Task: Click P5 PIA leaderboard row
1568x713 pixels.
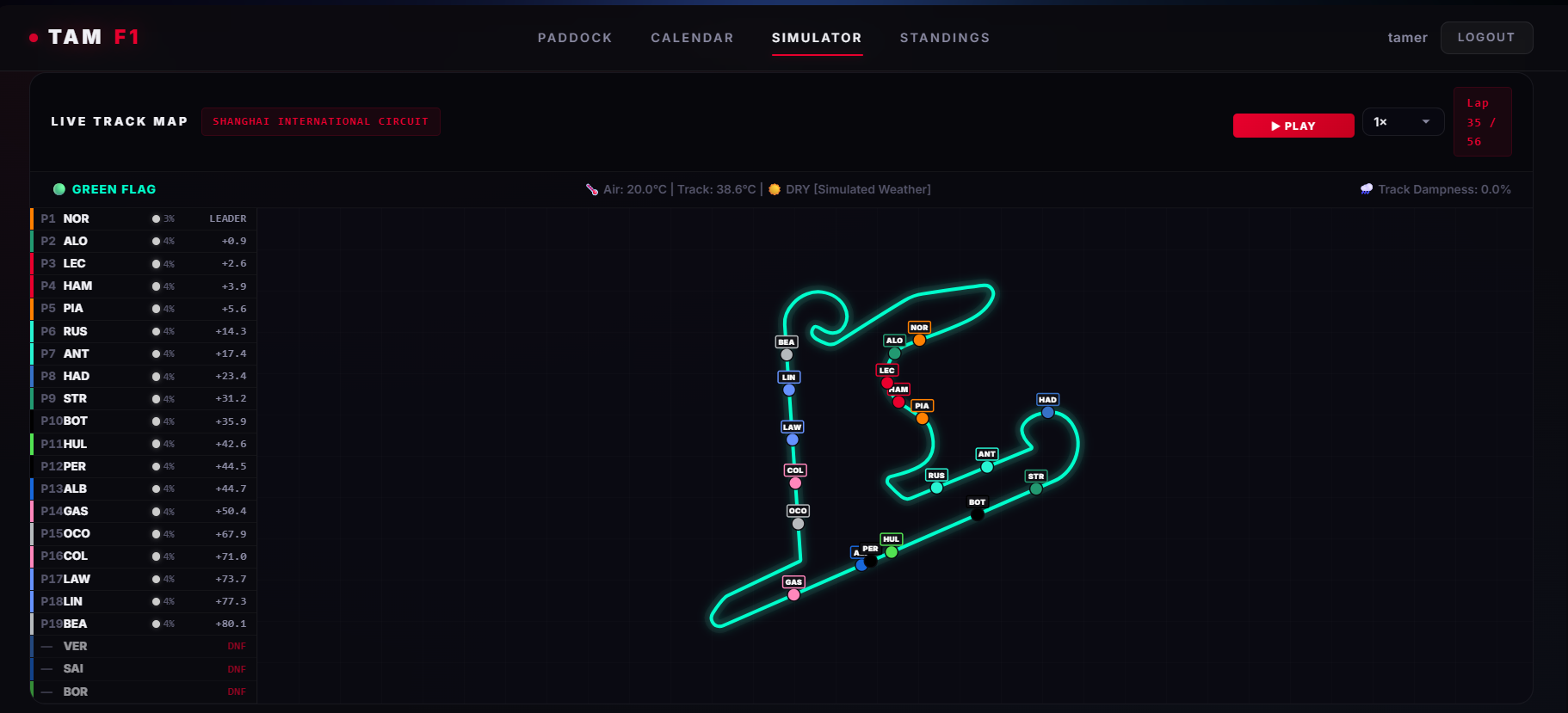Action: pyautogui.click(x=144, y=308)
